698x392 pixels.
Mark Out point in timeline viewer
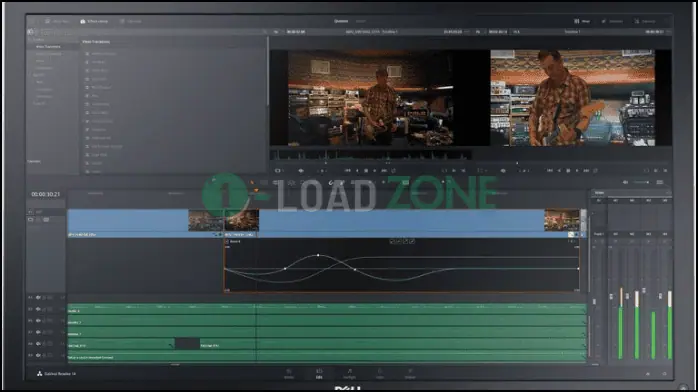click(665, 170)
